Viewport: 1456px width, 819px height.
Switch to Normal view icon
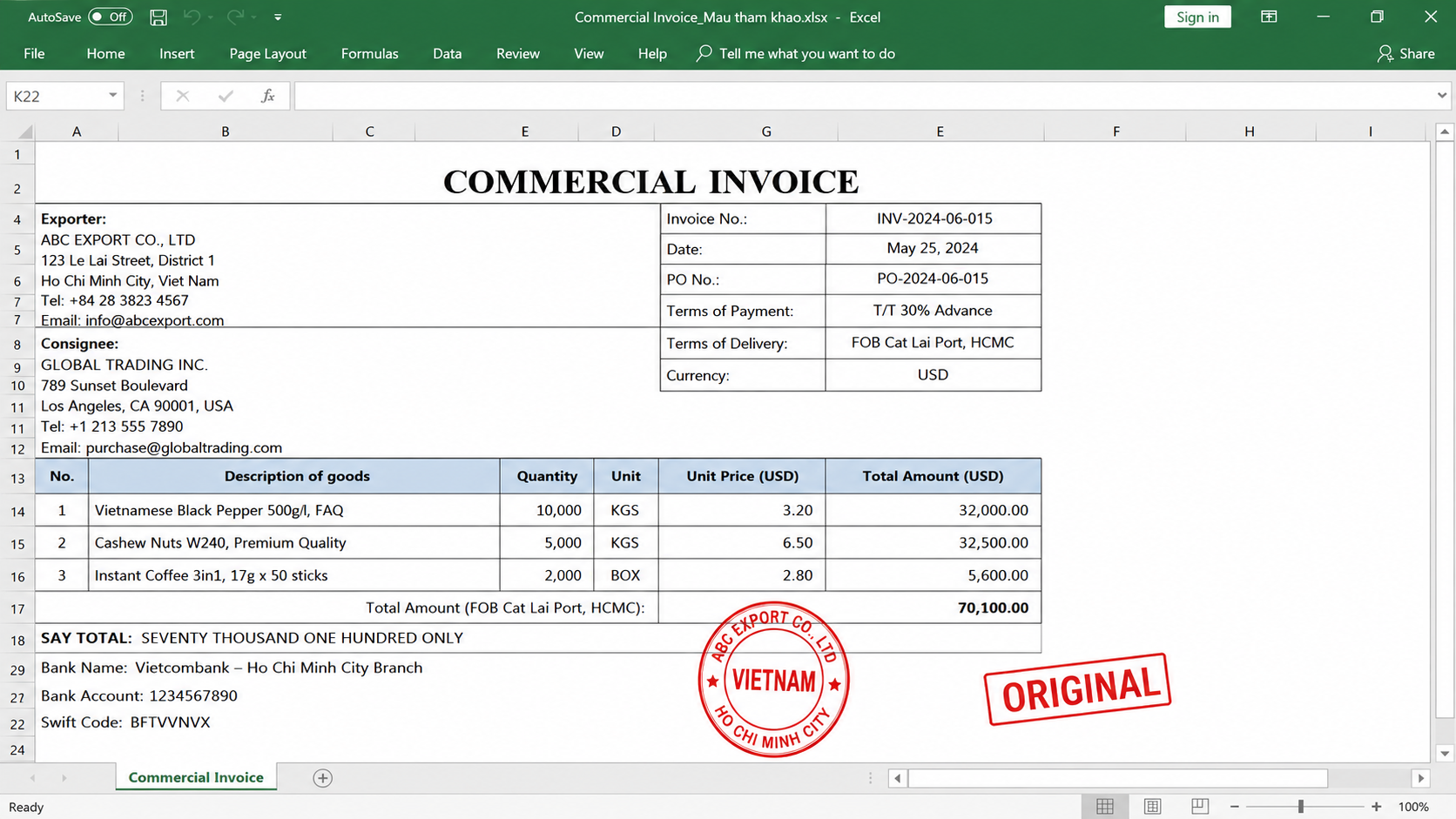tap(1105, 807)
